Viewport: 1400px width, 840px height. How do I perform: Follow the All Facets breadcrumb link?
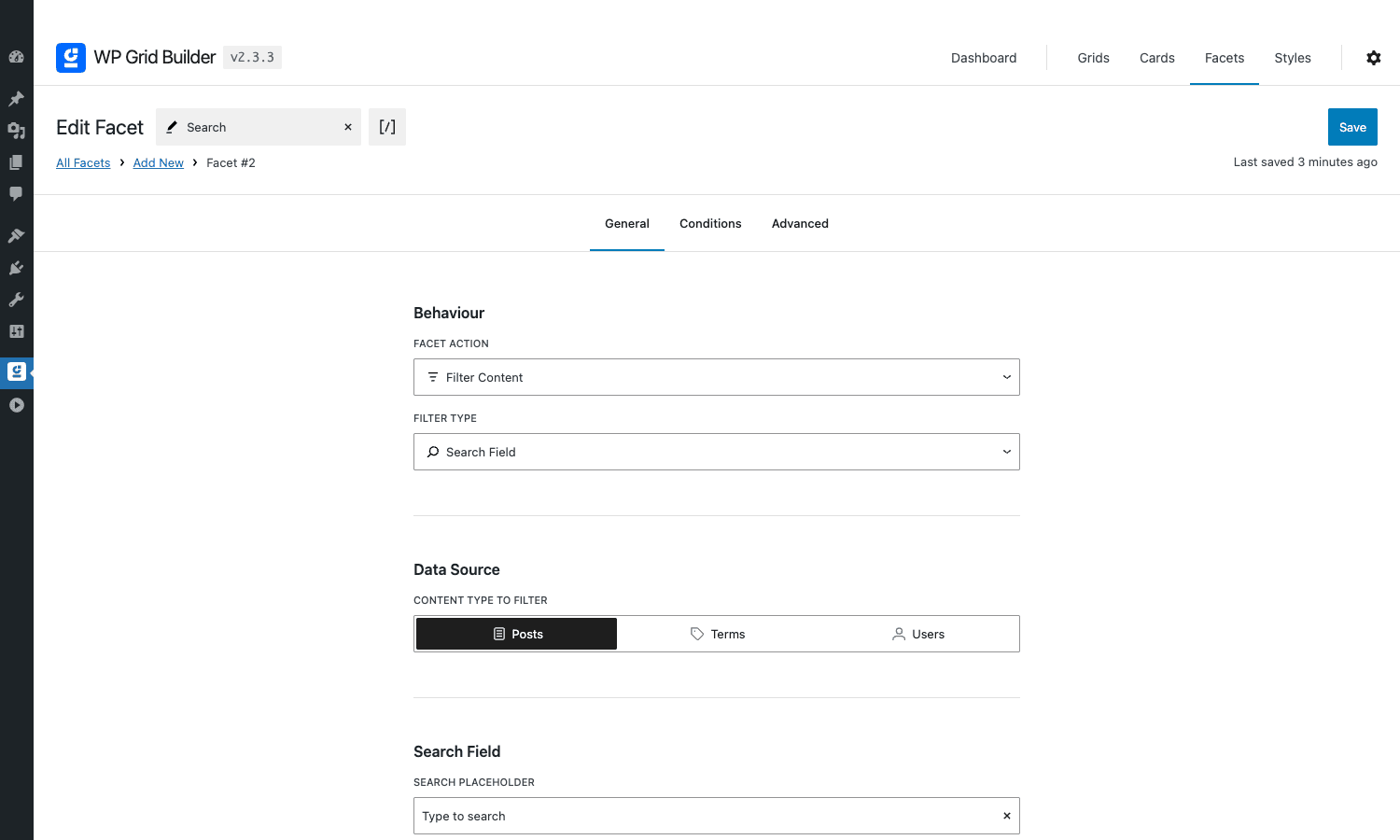pyautogui.click(x=83, y=162)
